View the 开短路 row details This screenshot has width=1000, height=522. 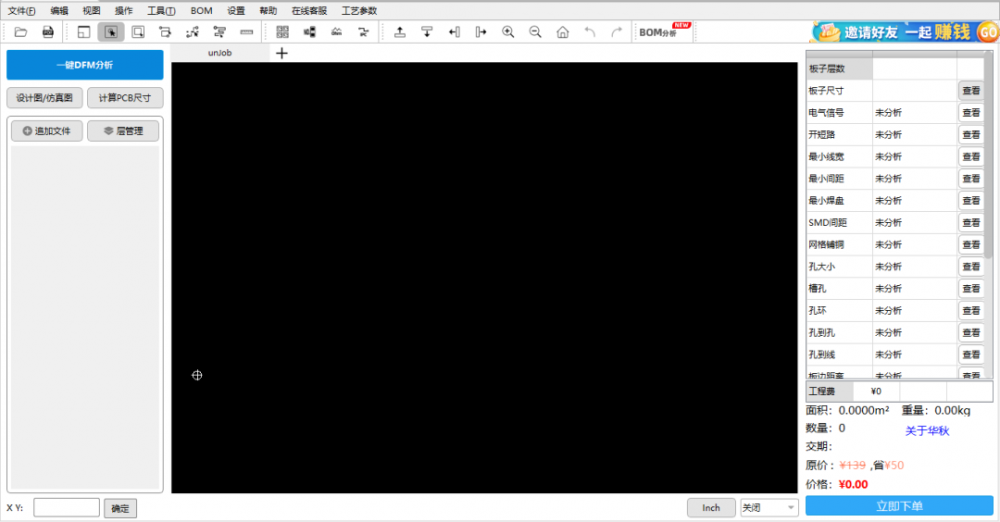click(971, 135)
